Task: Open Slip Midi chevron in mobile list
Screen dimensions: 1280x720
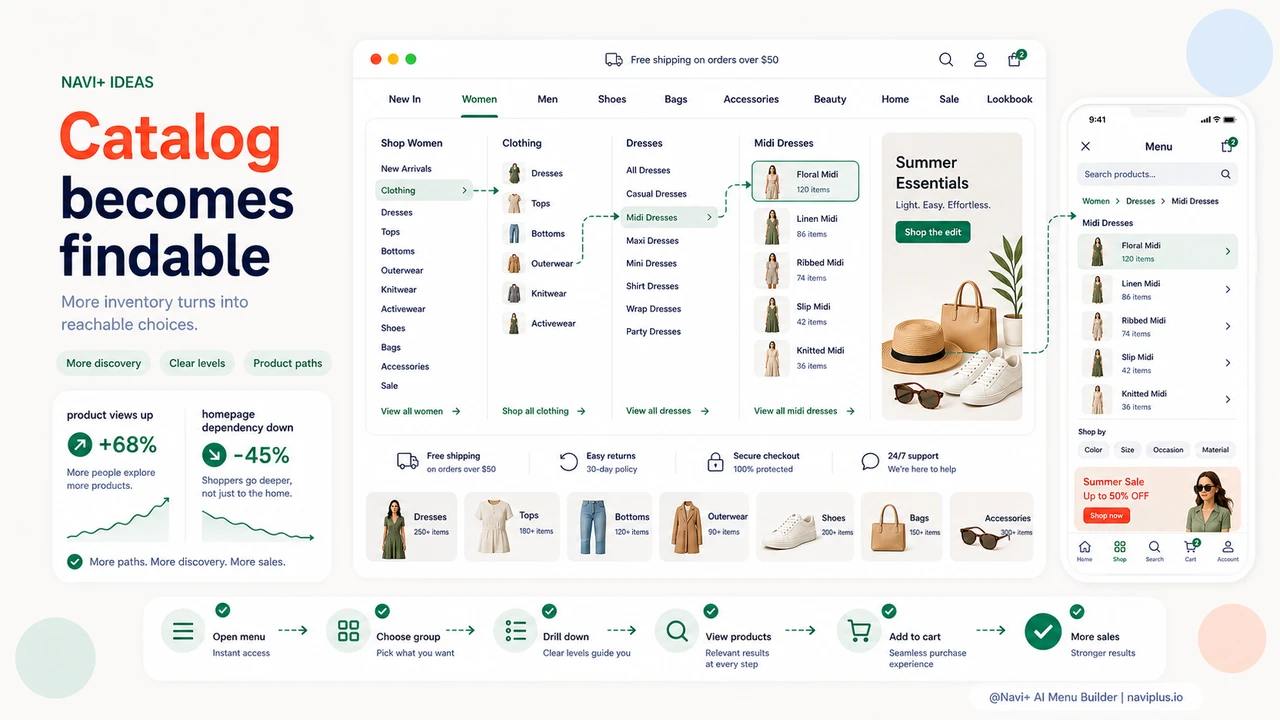Action: (1228, 363)
